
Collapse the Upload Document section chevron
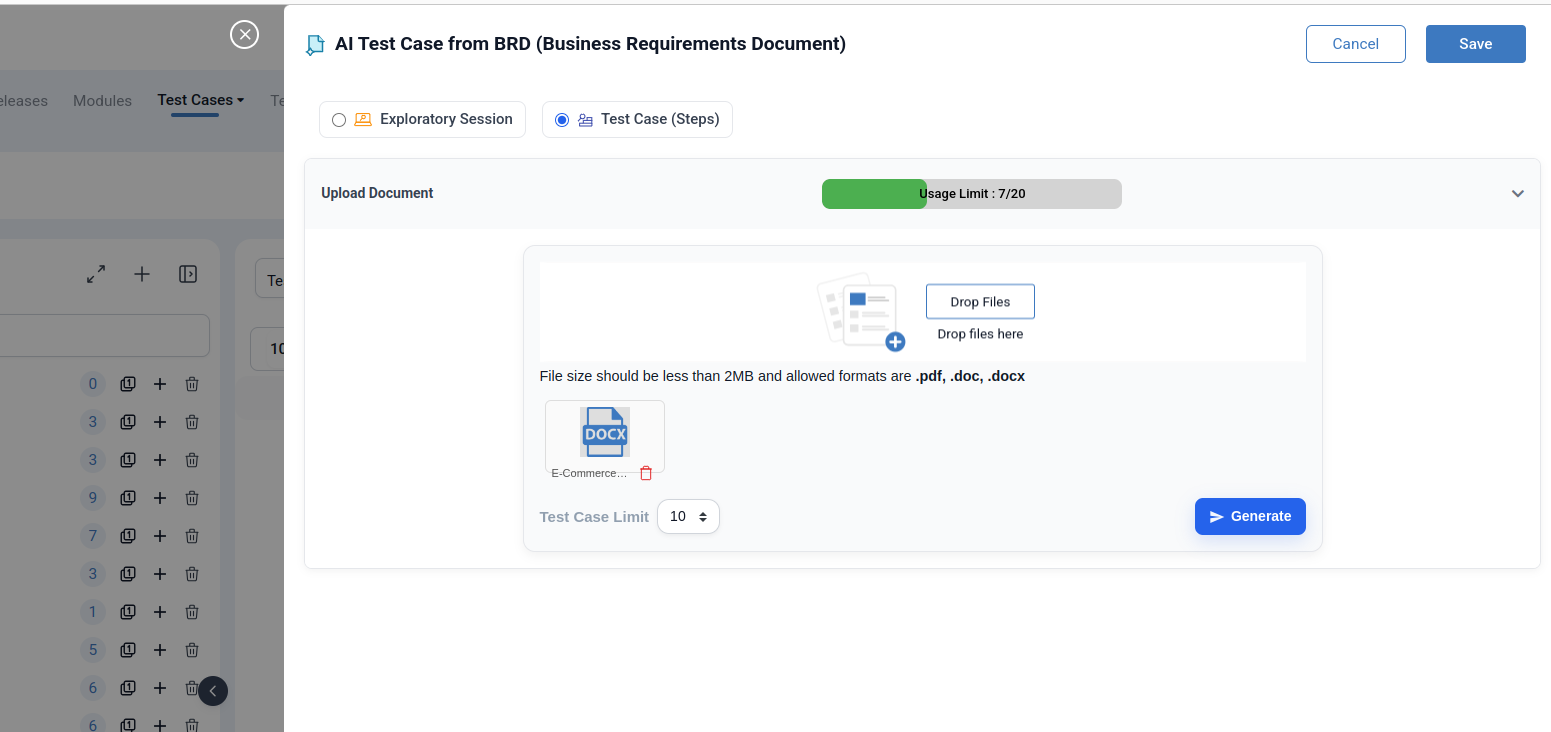tap(1517, 194)
